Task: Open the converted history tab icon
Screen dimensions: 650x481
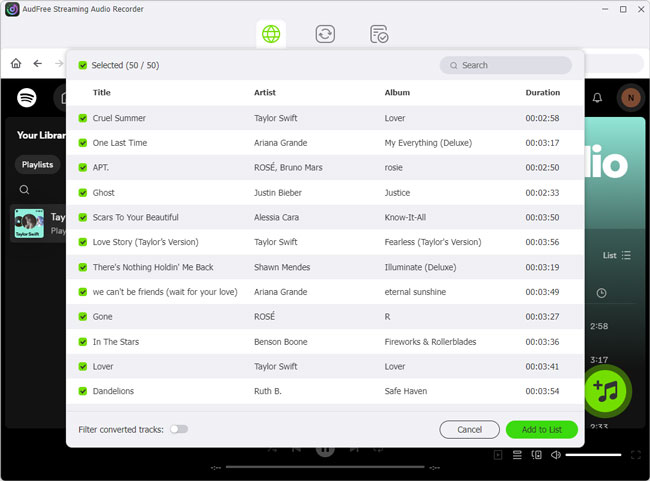Action: pyautogui.click(x=379, y=34)
